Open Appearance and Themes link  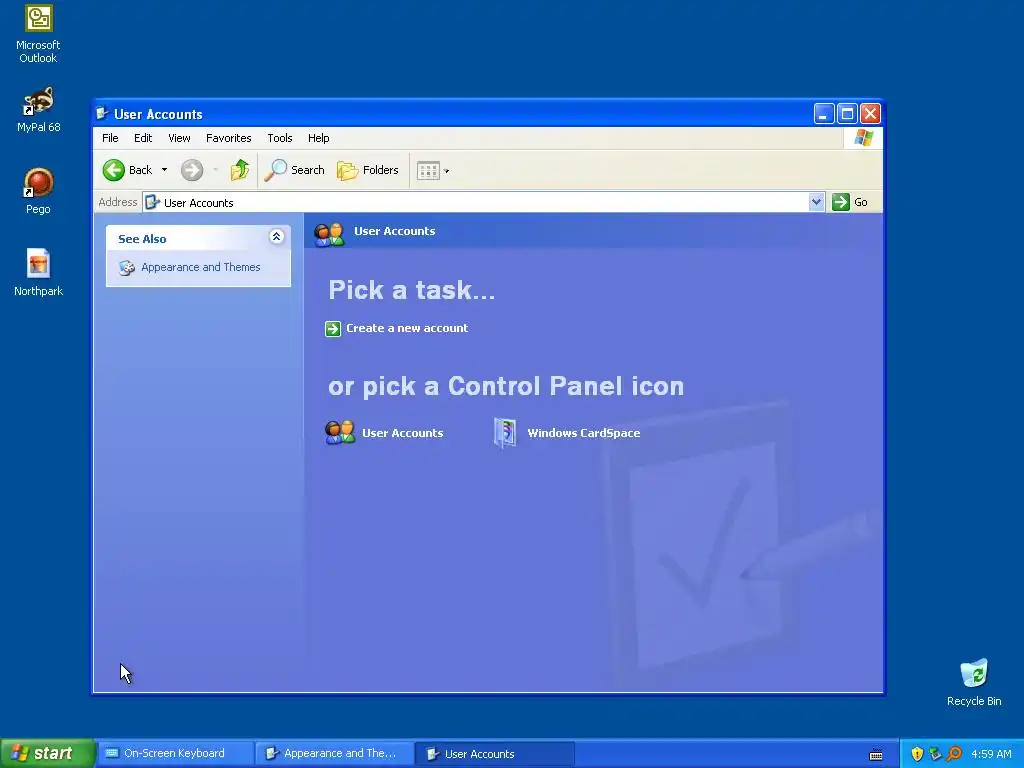tap(200, 267)
